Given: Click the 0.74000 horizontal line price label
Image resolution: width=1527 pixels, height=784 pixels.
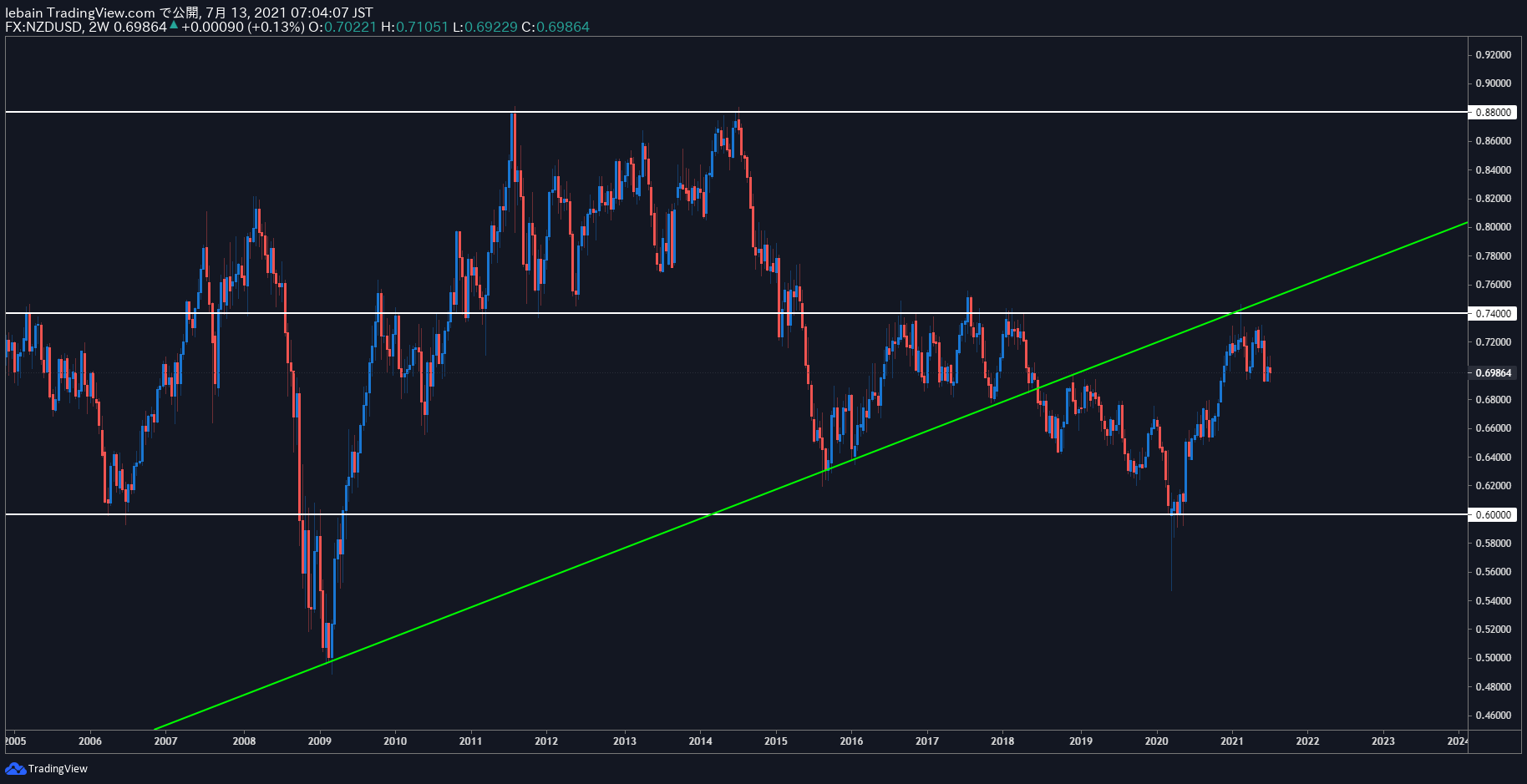Looking at the screenshot, I should (1492, 313).
